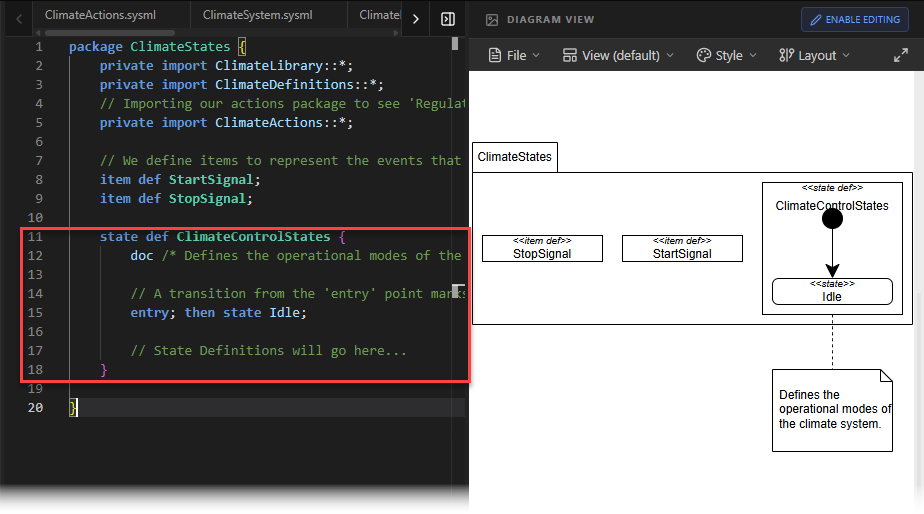The height and width of the screenshot is (514, 924).
Task: Click the ENABLE EDITING button
Action: click(854, 20)
